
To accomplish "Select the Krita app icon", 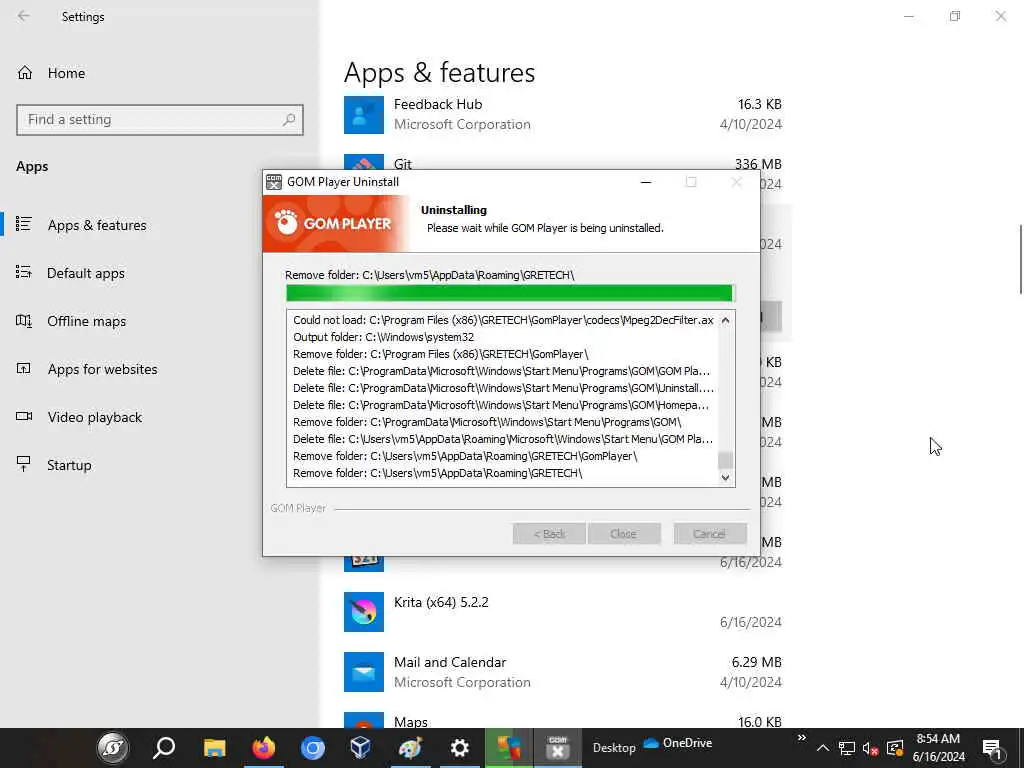I will (x=364, y=612).
